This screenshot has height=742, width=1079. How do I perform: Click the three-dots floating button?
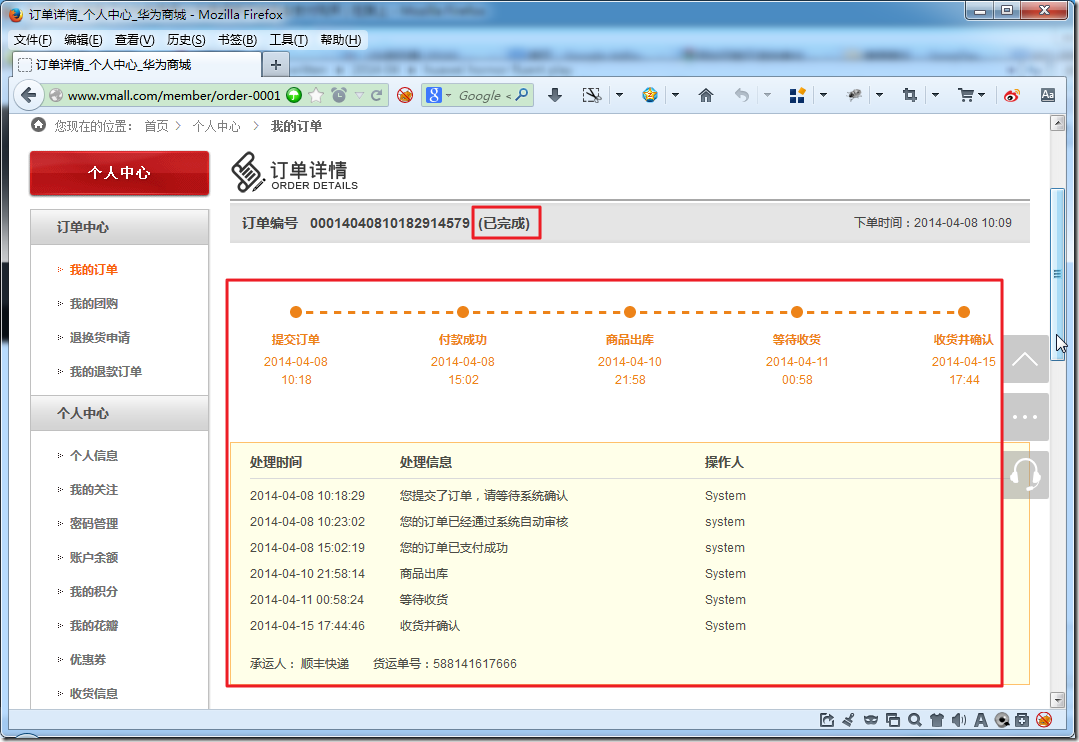click(1025, 416)
